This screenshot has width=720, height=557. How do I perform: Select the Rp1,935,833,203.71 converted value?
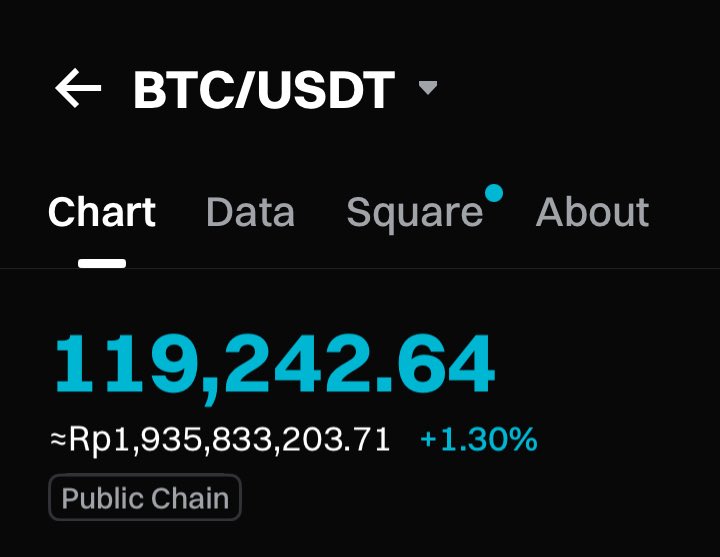[229, 440]
